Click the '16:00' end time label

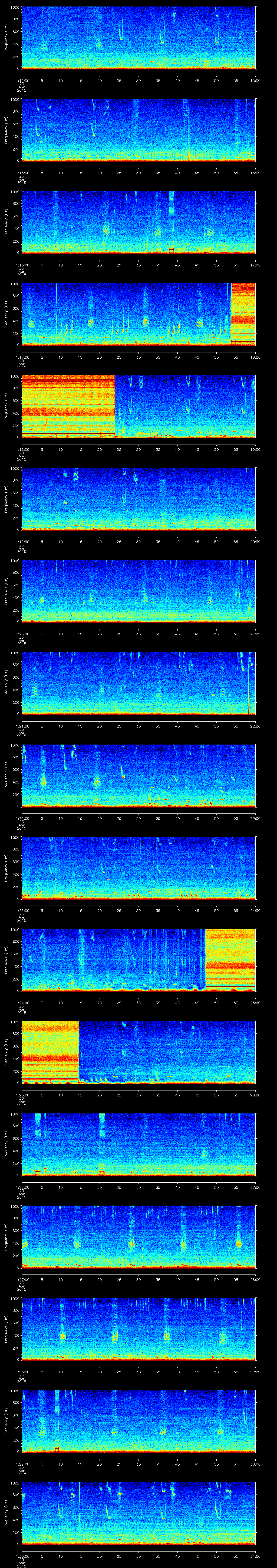(256, 173)
